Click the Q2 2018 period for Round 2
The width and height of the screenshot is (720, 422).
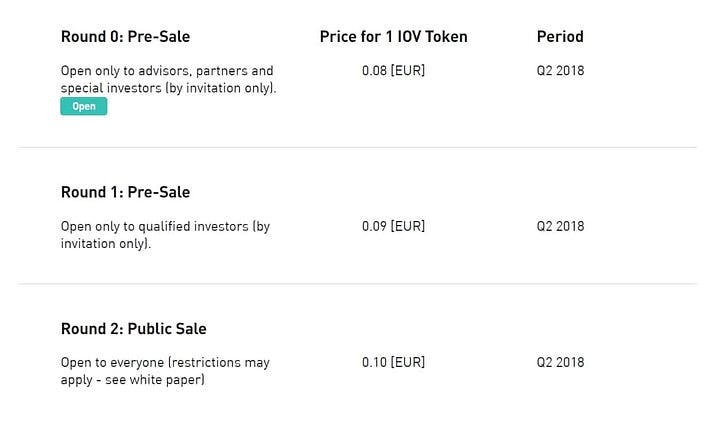coord(560,362)
